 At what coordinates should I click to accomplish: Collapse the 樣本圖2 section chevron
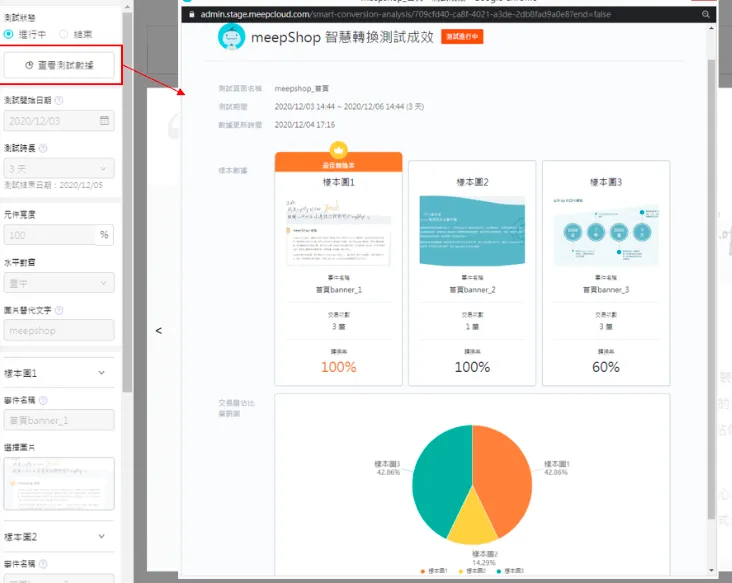(101, 536)
